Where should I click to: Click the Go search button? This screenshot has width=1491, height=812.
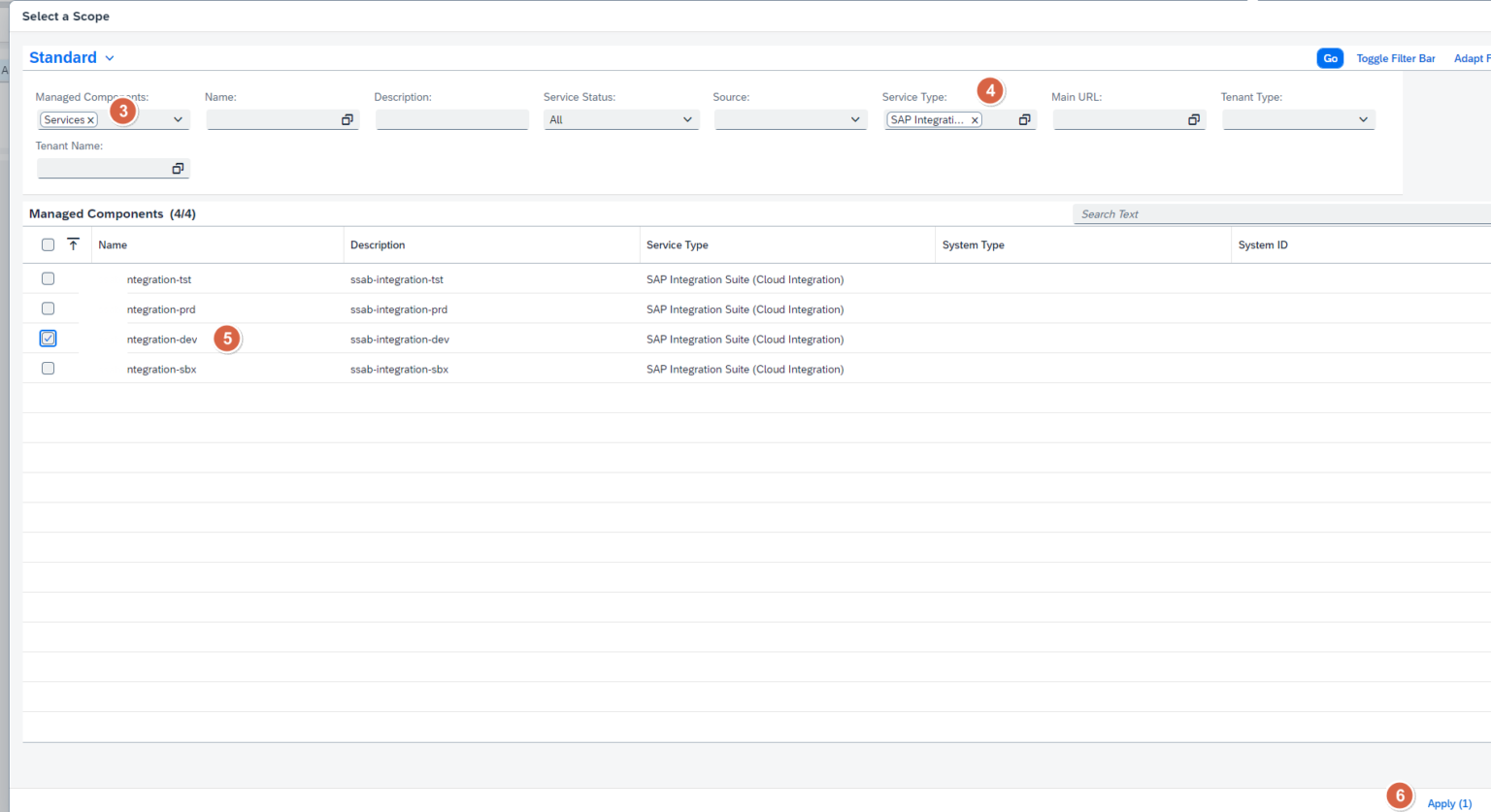(1330, 58)
